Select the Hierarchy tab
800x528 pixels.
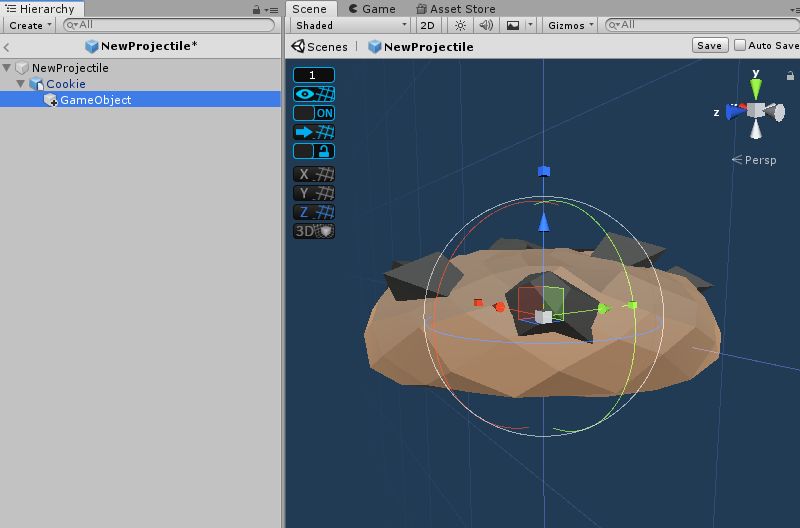tap(41, 9)
